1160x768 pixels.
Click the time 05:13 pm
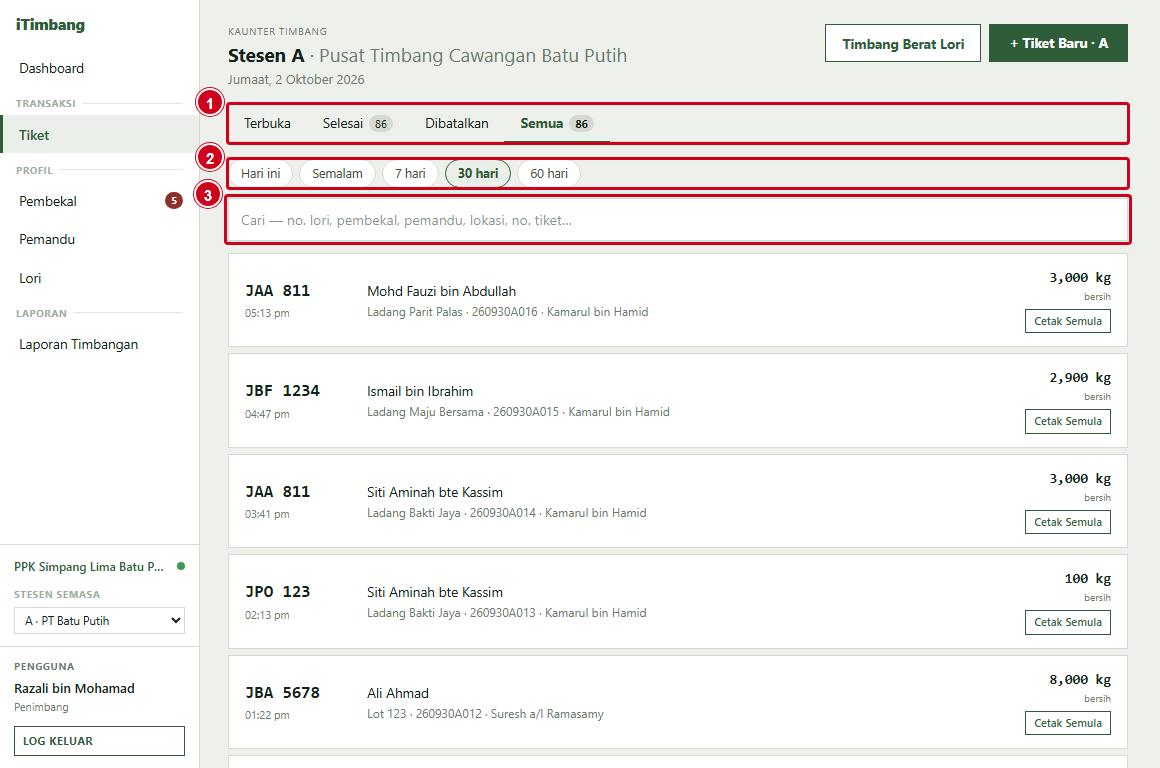tap(267, 313)
